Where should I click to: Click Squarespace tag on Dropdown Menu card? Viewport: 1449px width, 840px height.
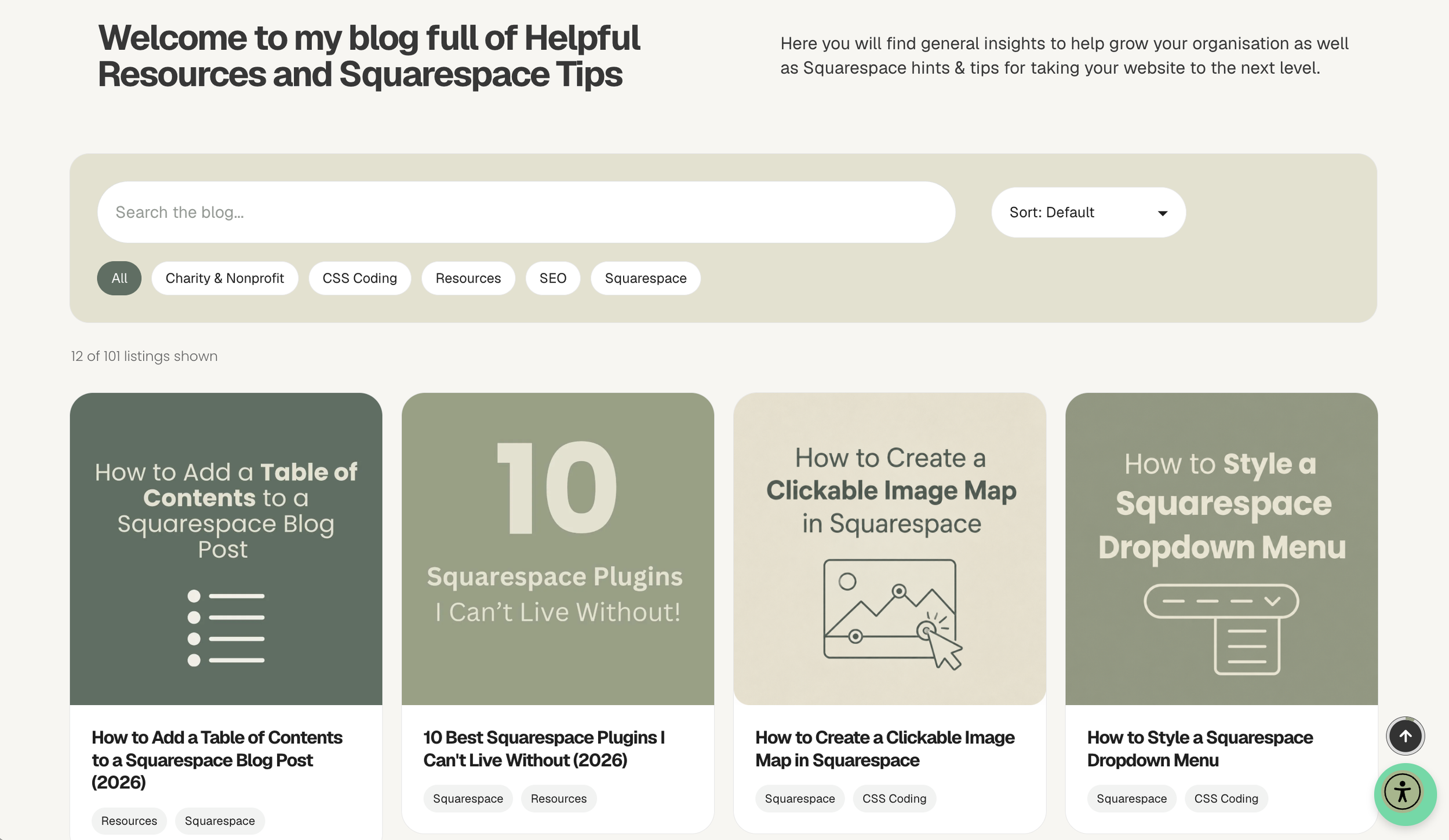pos(1131,798)
